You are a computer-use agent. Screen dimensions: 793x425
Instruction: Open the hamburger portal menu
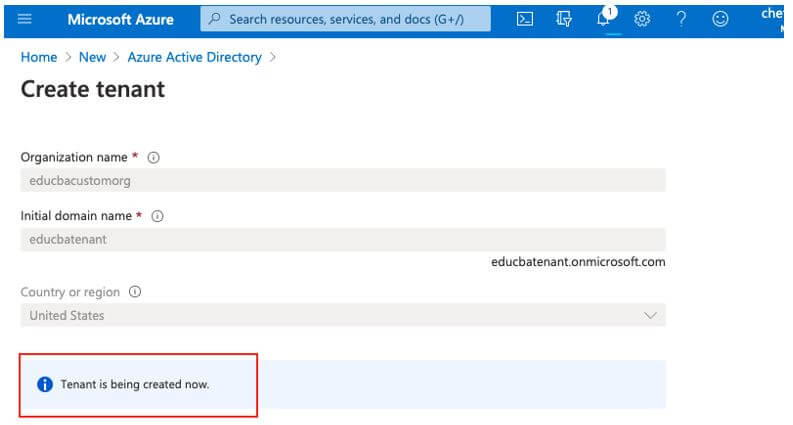25,19
